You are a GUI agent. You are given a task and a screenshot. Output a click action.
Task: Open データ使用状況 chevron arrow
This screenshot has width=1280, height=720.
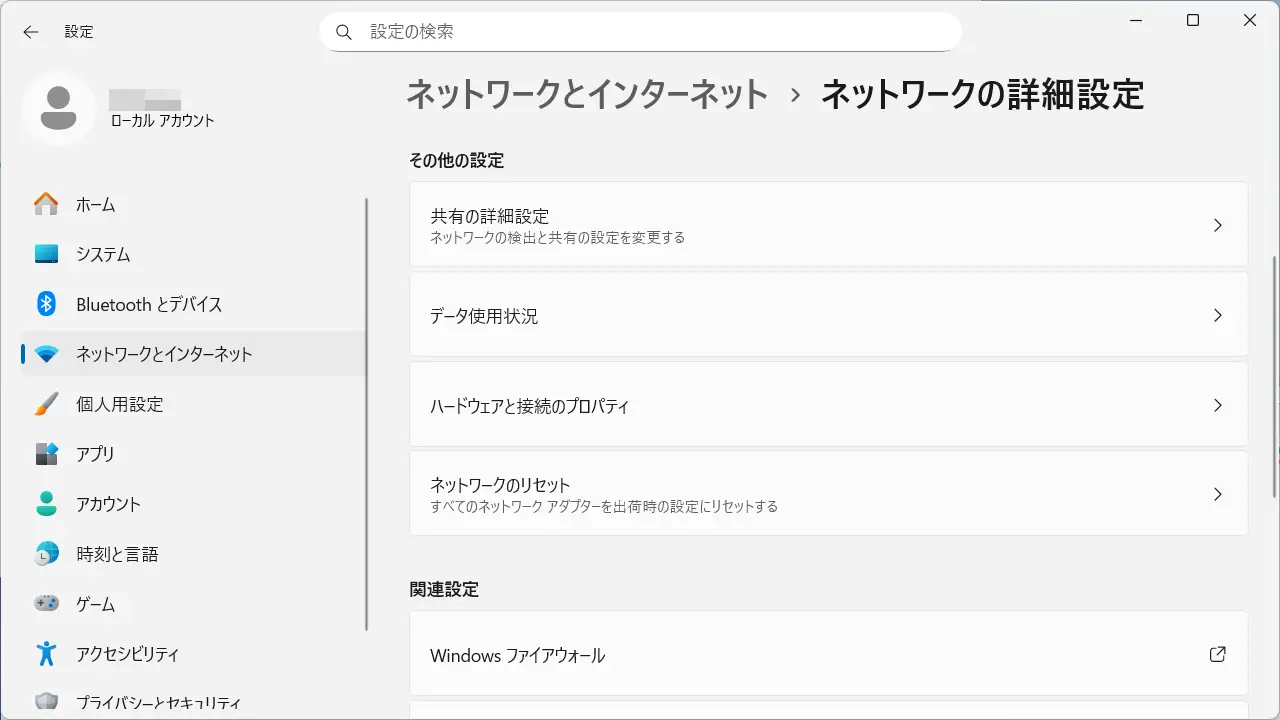pyautogui.click(x=1217, y=315)
